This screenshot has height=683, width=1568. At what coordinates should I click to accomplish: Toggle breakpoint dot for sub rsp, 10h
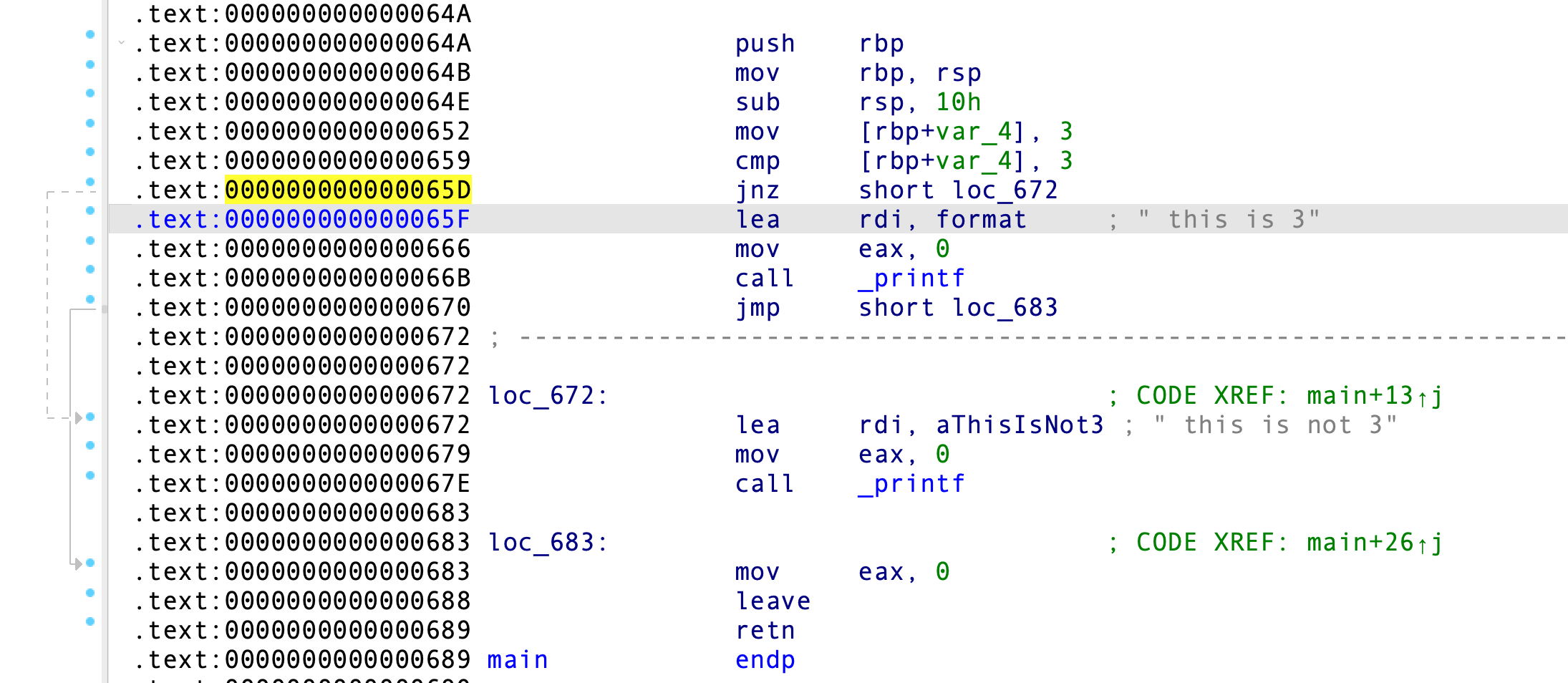[90, 93]
